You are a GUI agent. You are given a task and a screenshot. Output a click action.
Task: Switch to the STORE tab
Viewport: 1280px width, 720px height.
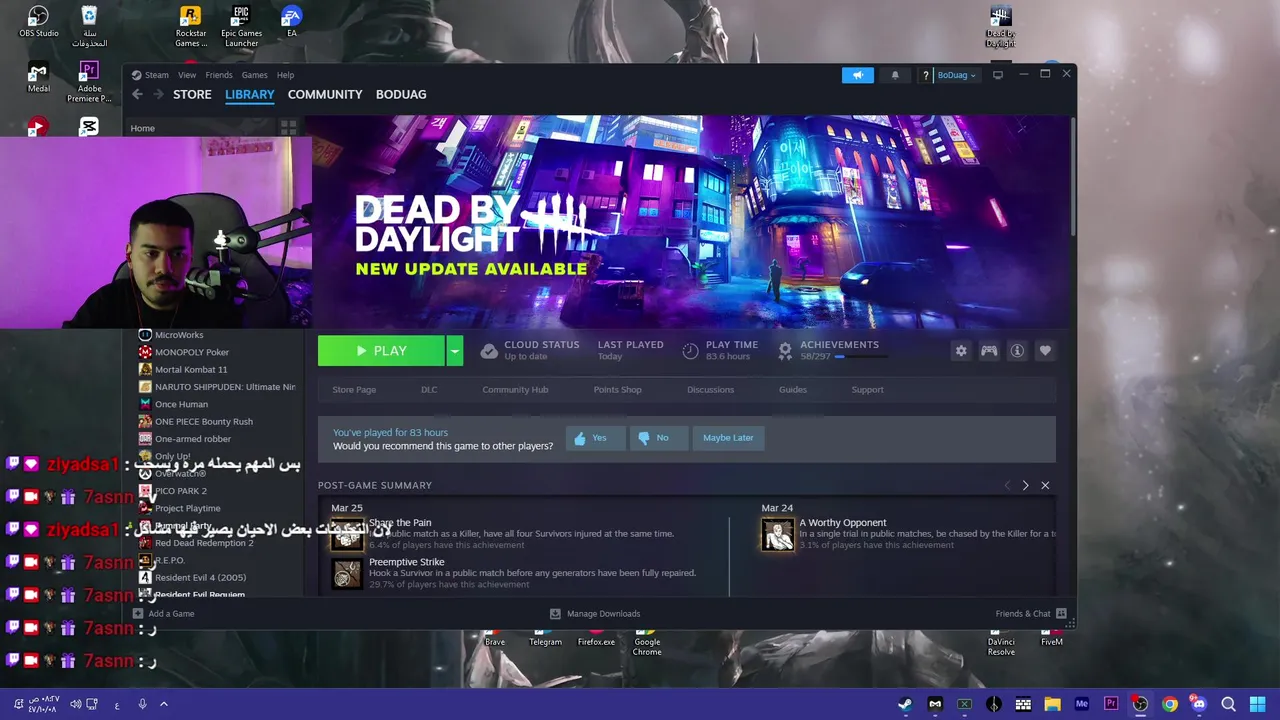(192, 94)
